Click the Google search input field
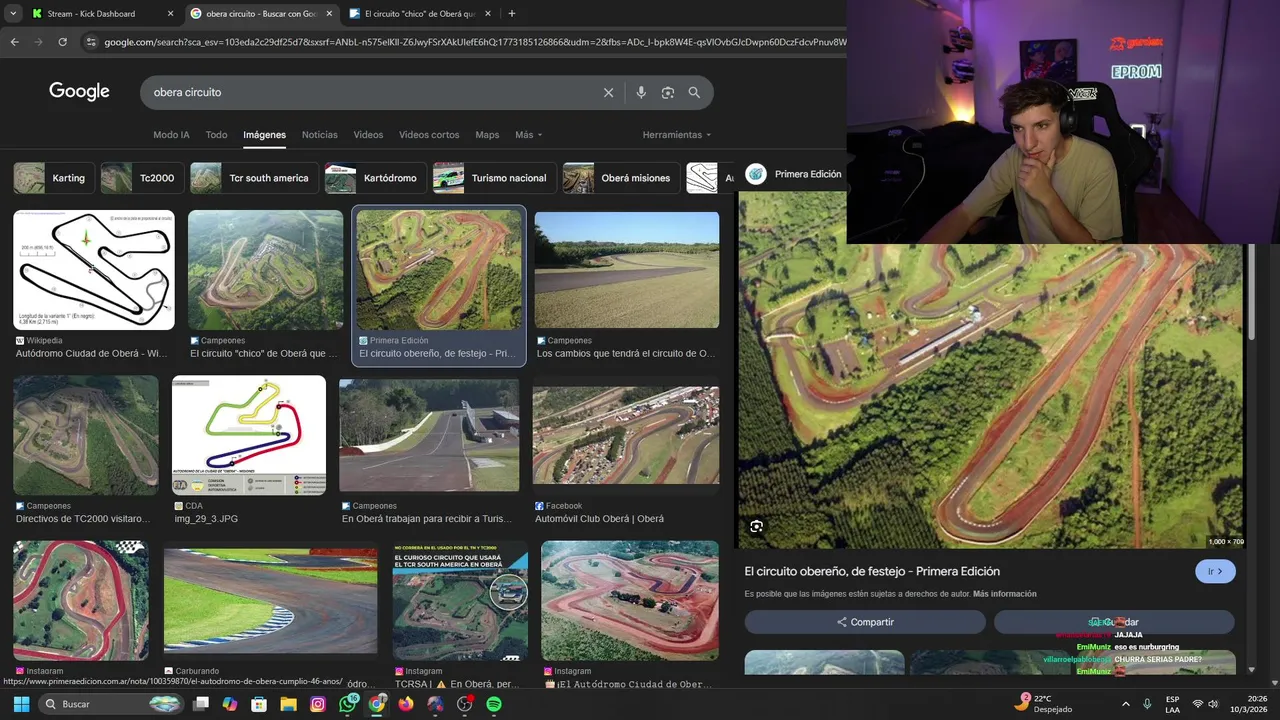The image size is (1280, 720). (370, 92)
